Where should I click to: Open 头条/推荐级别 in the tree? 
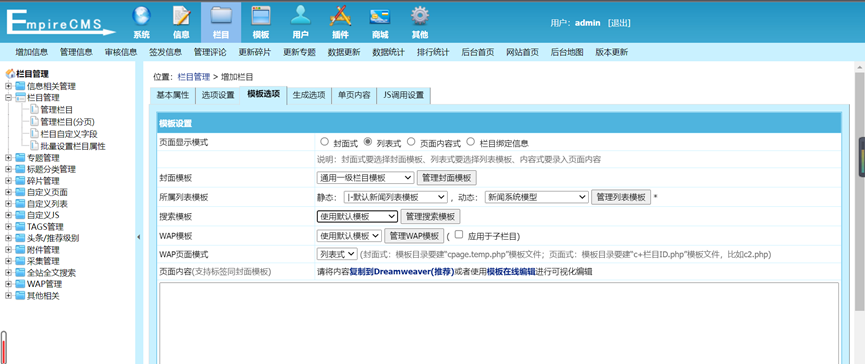[x=53, y=238]
